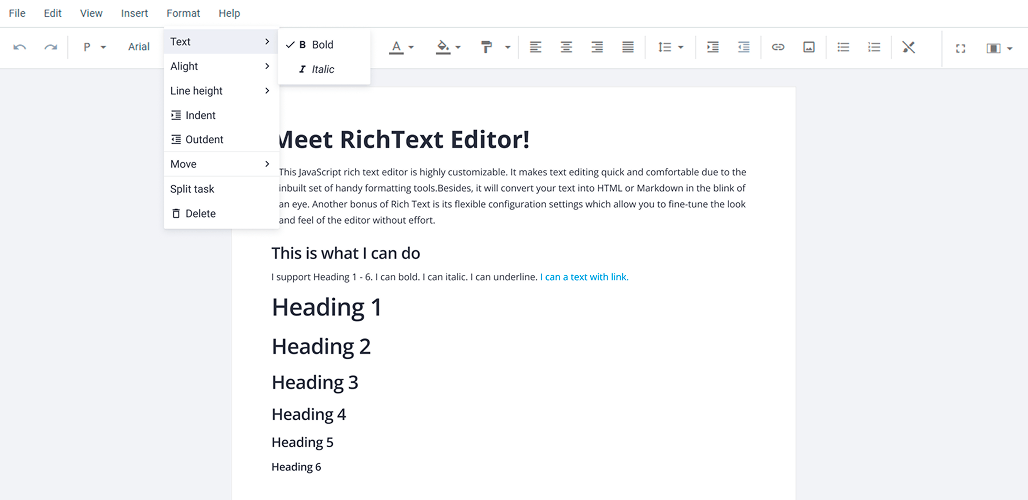The height and width of the screenshot is (500, 1028).
Task: Expand the text color dropdown arrow
Action: pyautogui.click(x=411, y=48)
